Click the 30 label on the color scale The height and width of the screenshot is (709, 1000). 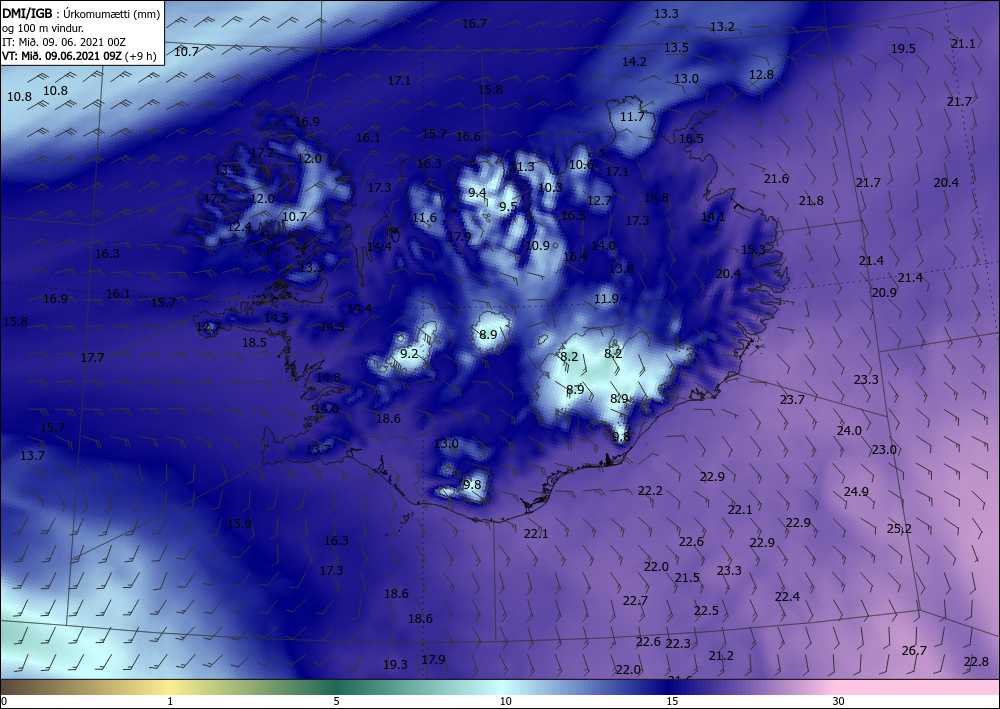[839, 701]
